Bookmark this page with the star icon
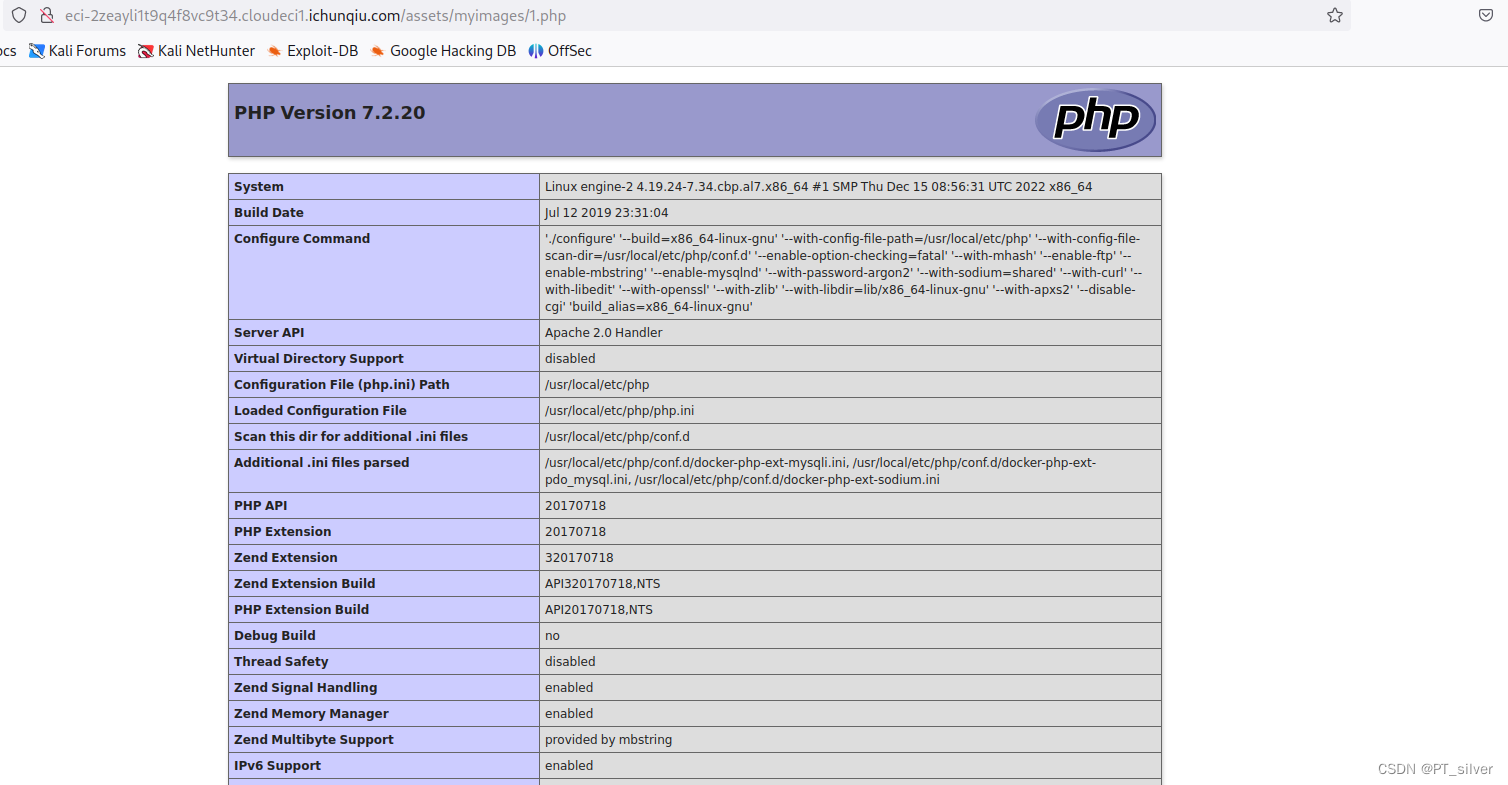This screenshot has width=1508, height=785. [x=1334, y=16]
